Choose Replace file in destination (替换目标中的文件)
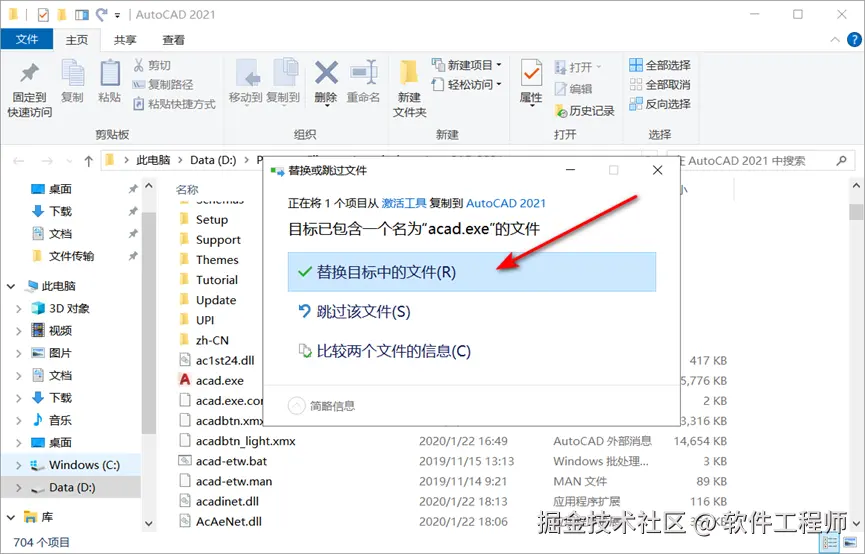 pos(472,272)
